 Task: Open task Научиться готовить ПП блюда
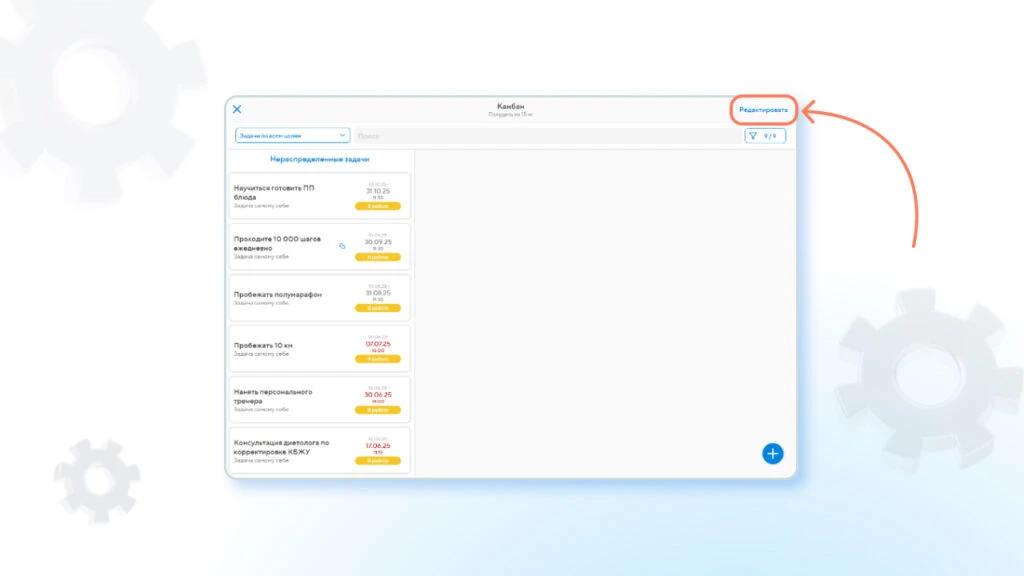point(319,196)
